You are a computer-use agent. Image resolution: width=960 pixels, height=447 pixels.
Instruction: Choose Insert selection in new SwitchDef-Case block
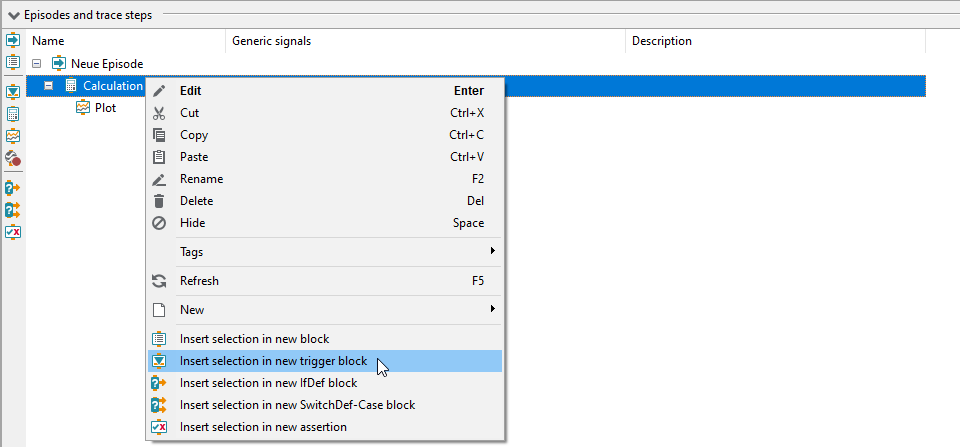[x=325, y=405]
